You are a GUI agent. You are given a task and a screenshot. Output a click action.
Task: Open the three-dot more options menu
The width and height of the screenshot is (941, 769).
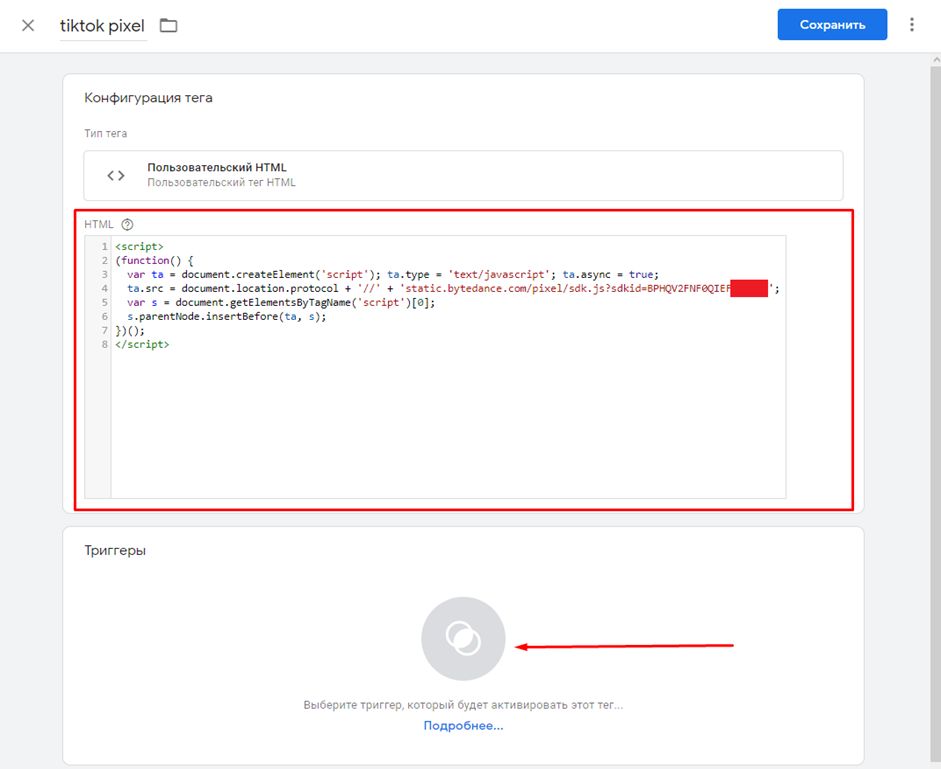point(911,25)
